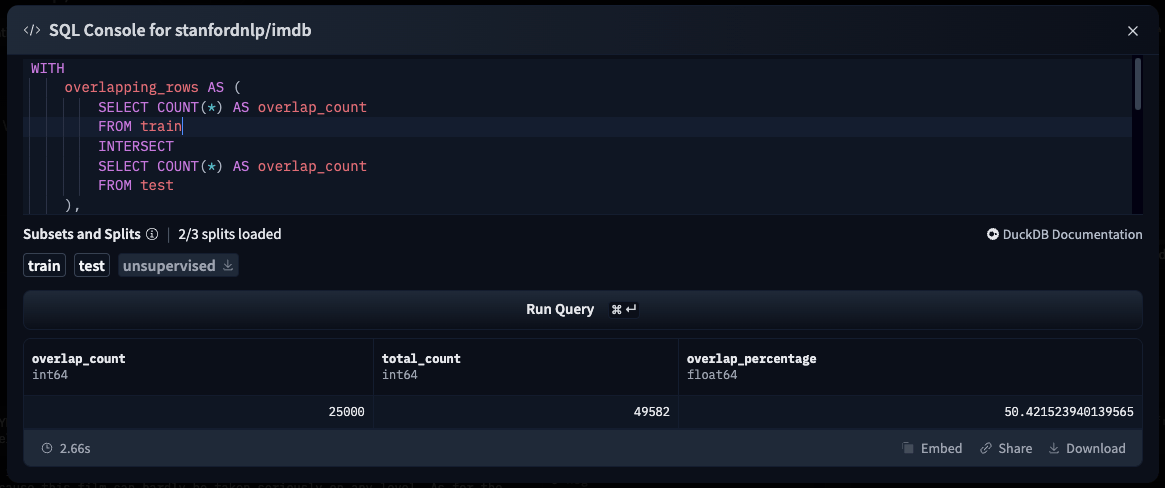This screenshot has height=488, width=1165.
Task: Place cursor on the INTERSECT line in editor
Action: pos(136,147)
